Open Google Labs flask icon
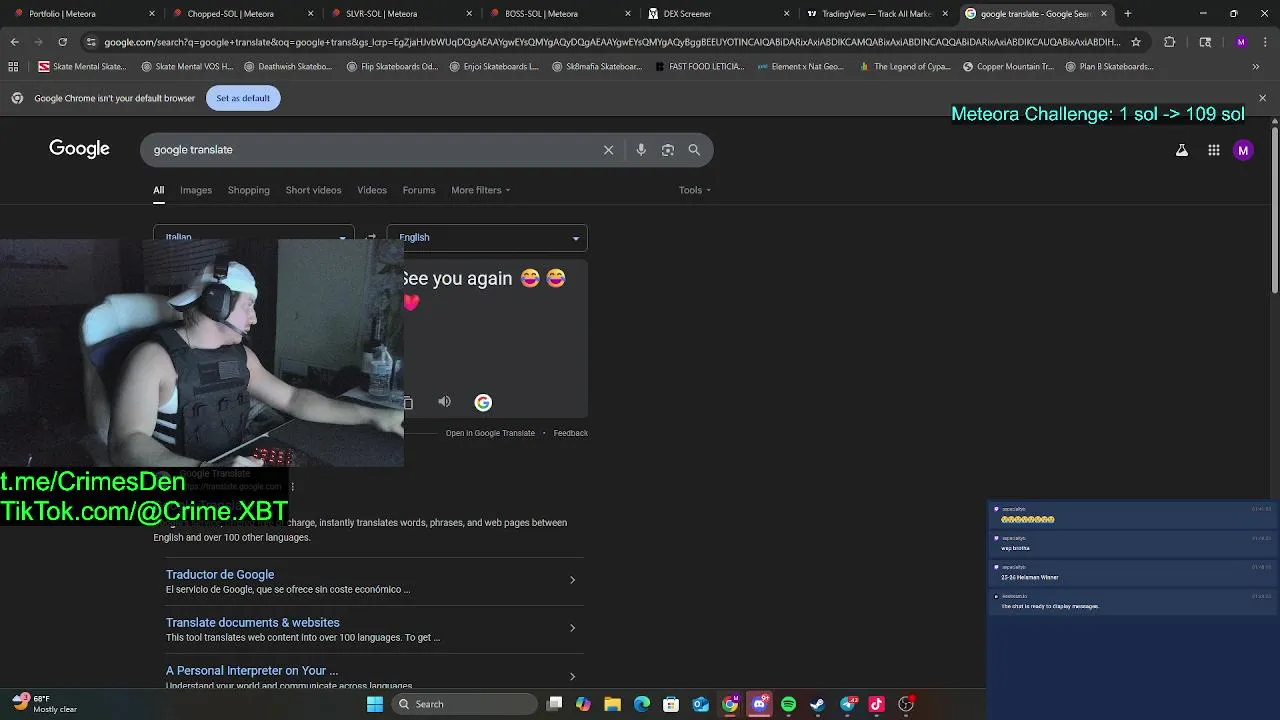1280x720 pixels. [x=1182, y=150]
